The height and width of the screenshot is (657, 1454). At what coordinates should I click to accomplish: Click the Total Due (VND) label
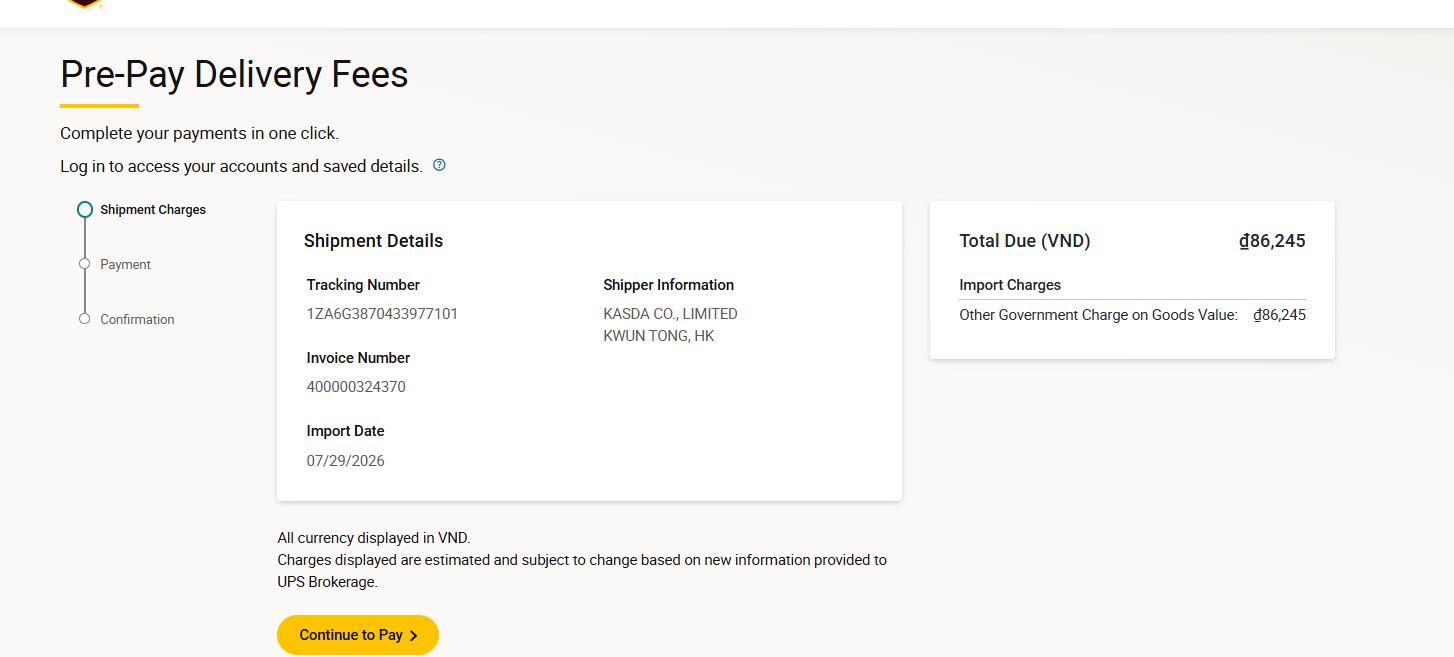[1025, 241]
